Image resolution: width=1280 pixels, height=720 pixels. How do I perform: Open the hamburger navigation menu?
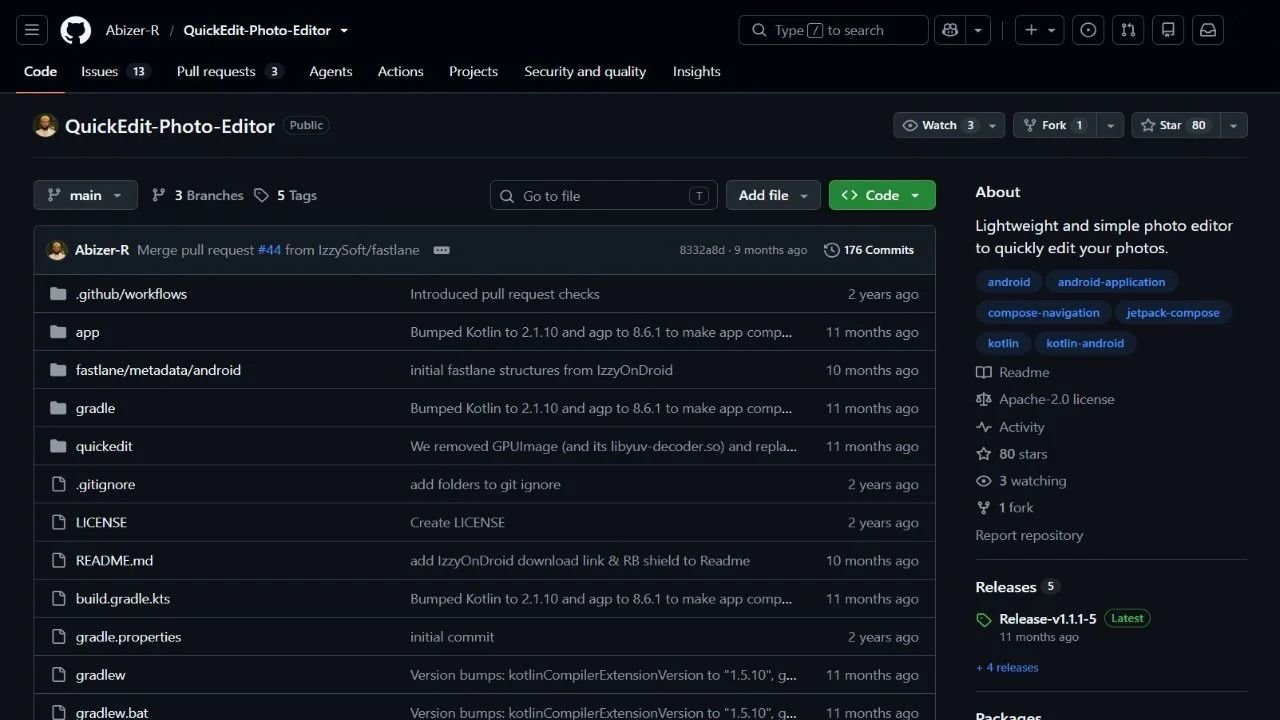click(x=31, y=30)
